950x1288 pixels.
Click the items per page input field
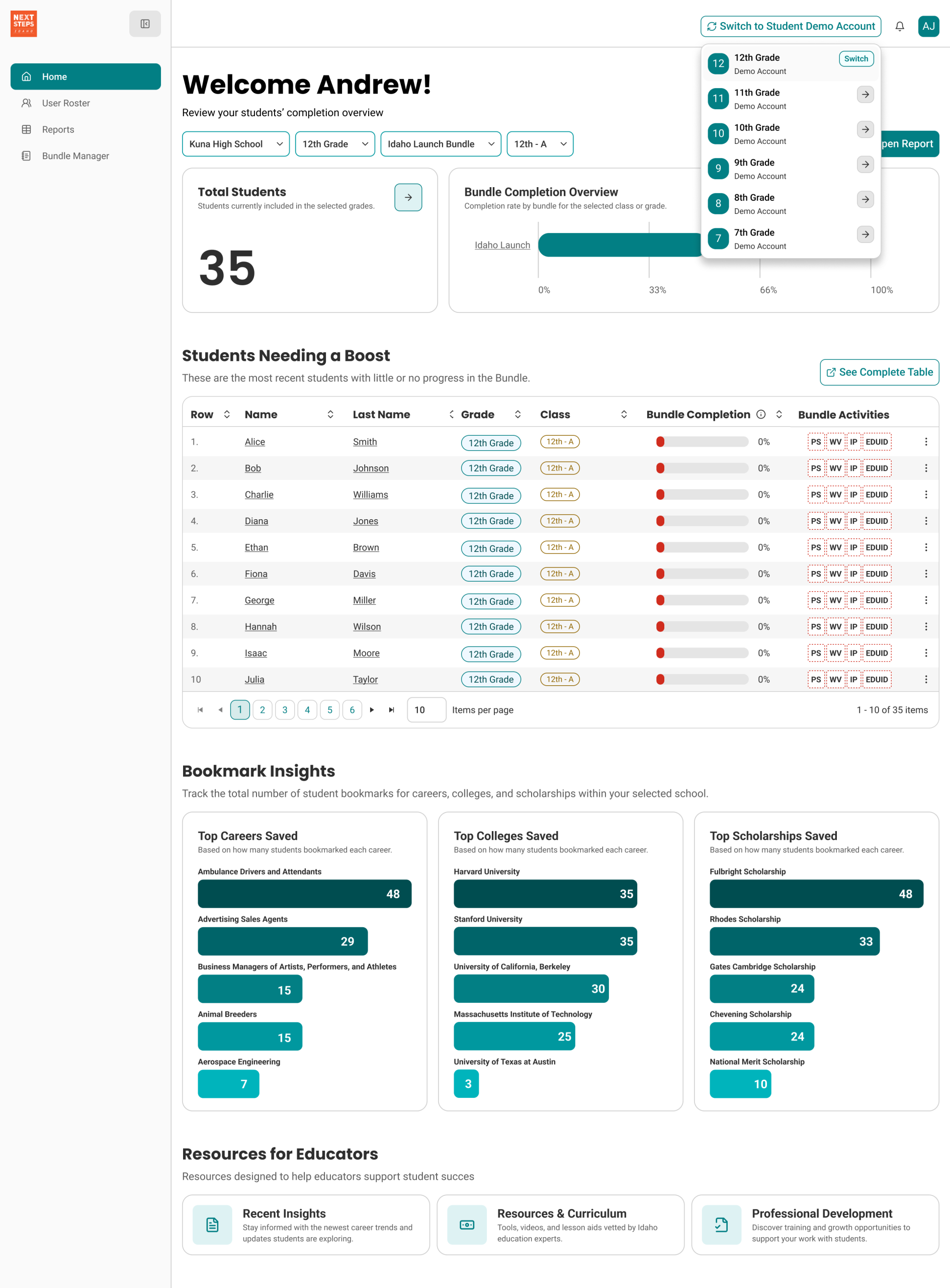(426, 710)
